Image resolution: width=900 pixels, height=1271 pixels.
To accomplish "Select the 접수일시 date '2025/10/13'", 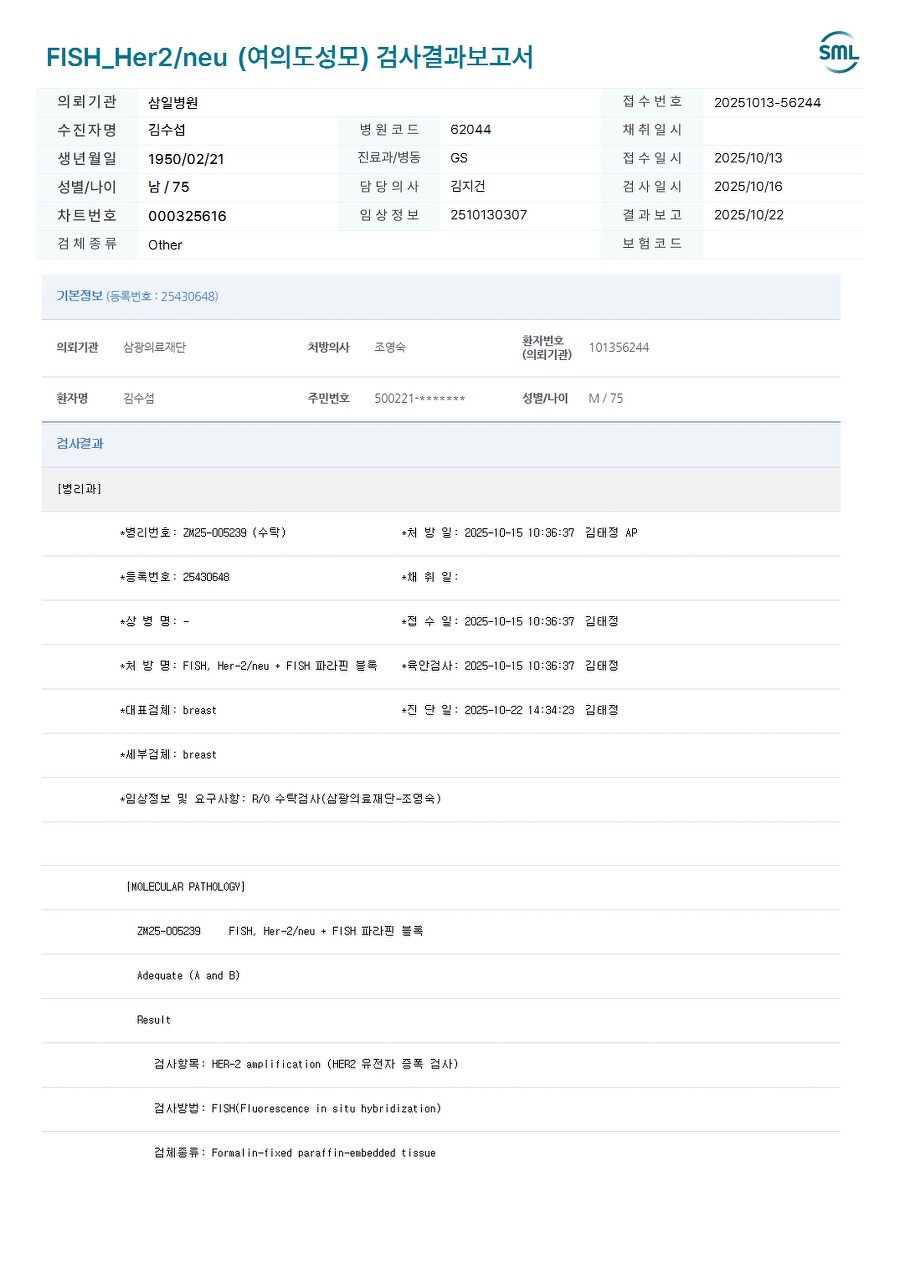I will click(748, 158).
